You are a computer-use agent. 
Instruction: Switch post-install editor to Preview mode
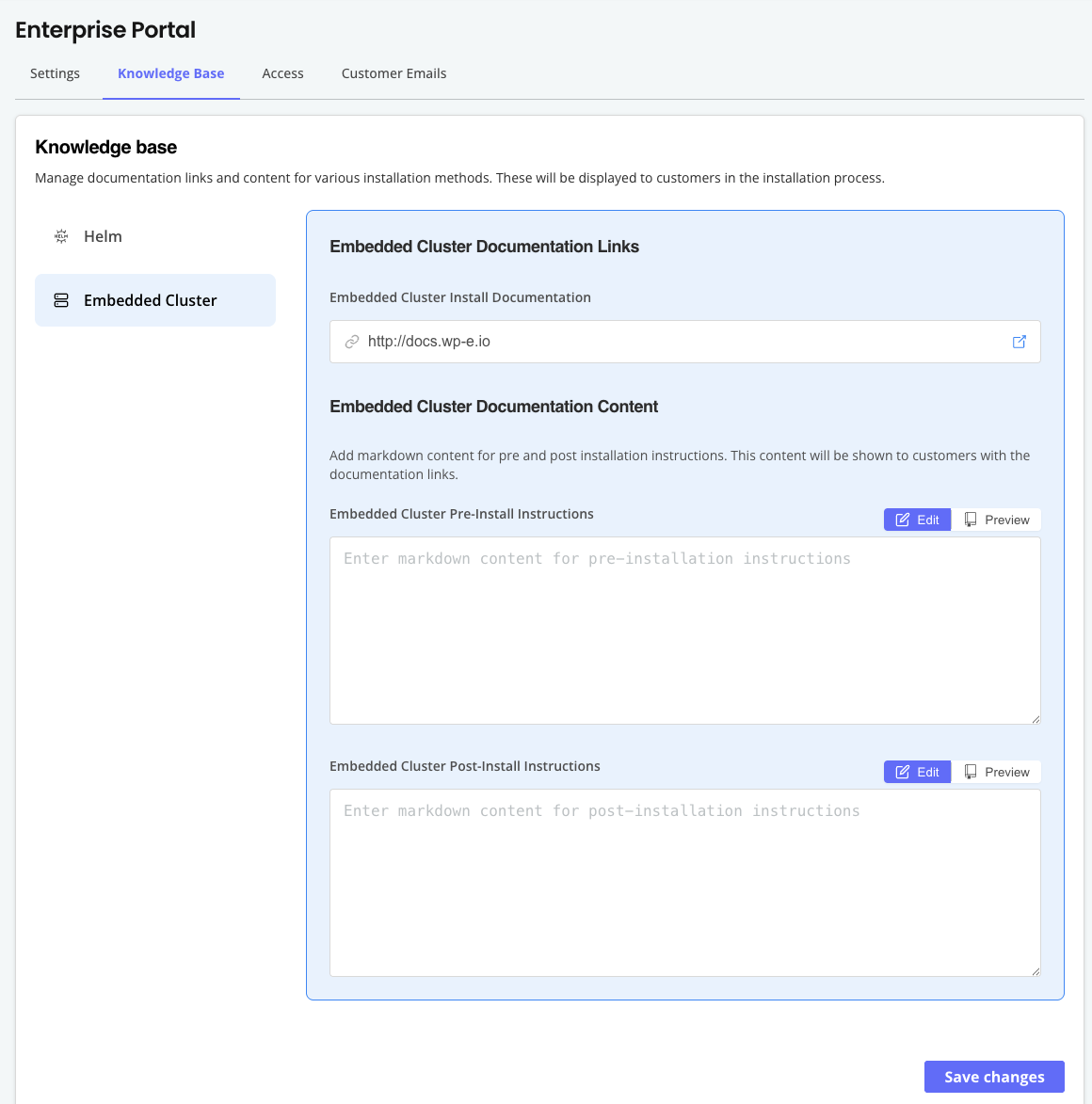click(x=997, y=771)
